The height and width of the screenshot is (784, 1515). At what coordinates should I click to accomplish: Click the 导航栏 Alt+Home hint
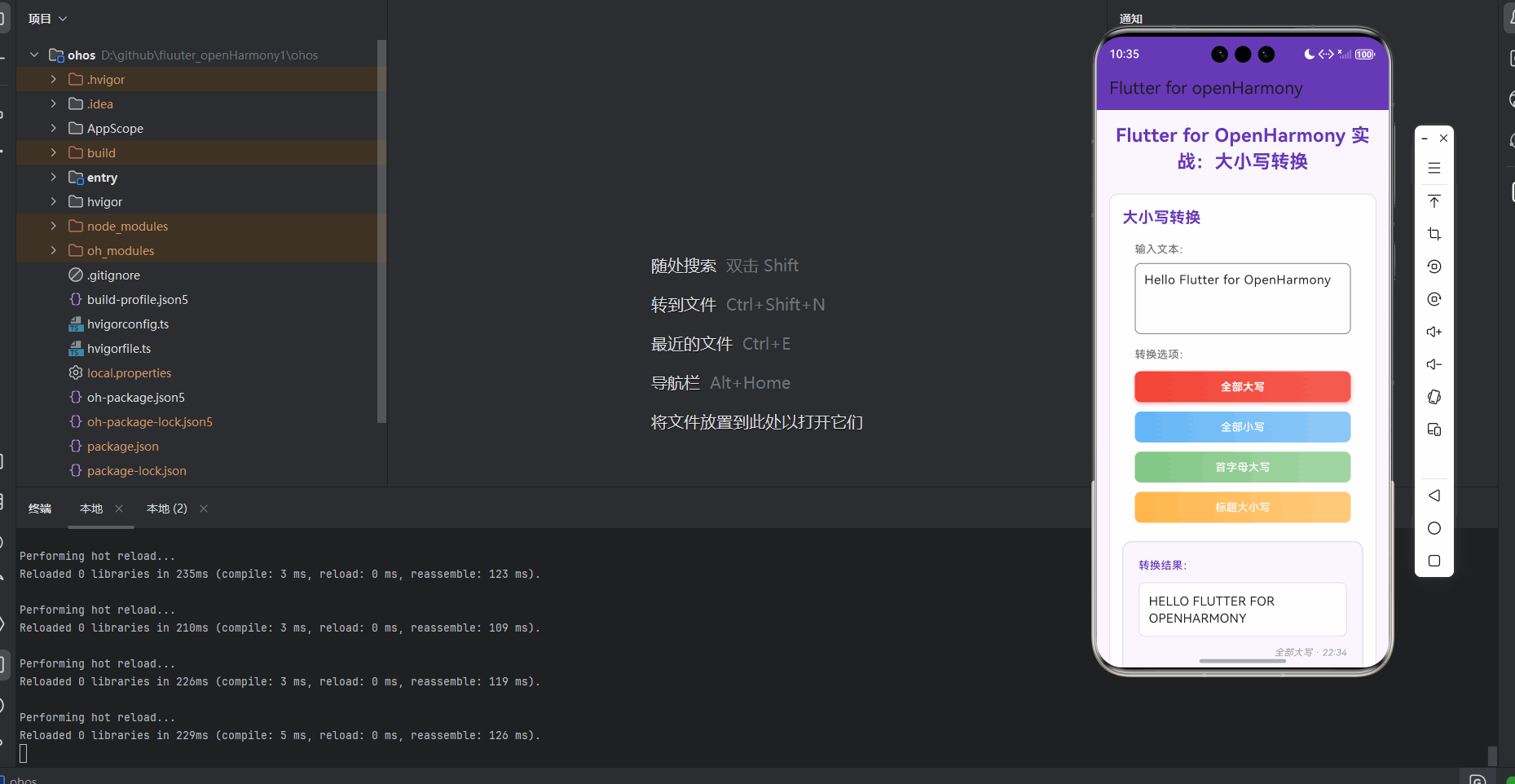pos(720,383)
